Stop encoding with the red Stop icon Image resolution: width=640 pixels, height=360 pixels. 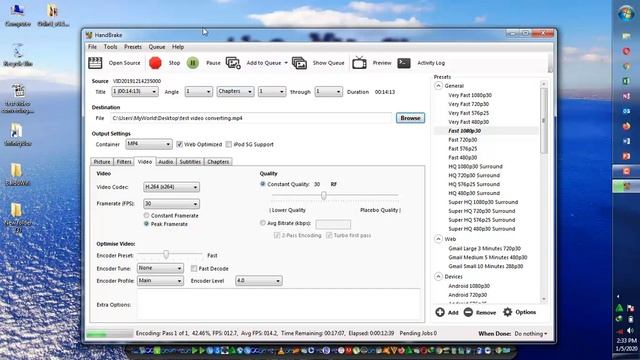pyautogui.click(x=155, y=63)
